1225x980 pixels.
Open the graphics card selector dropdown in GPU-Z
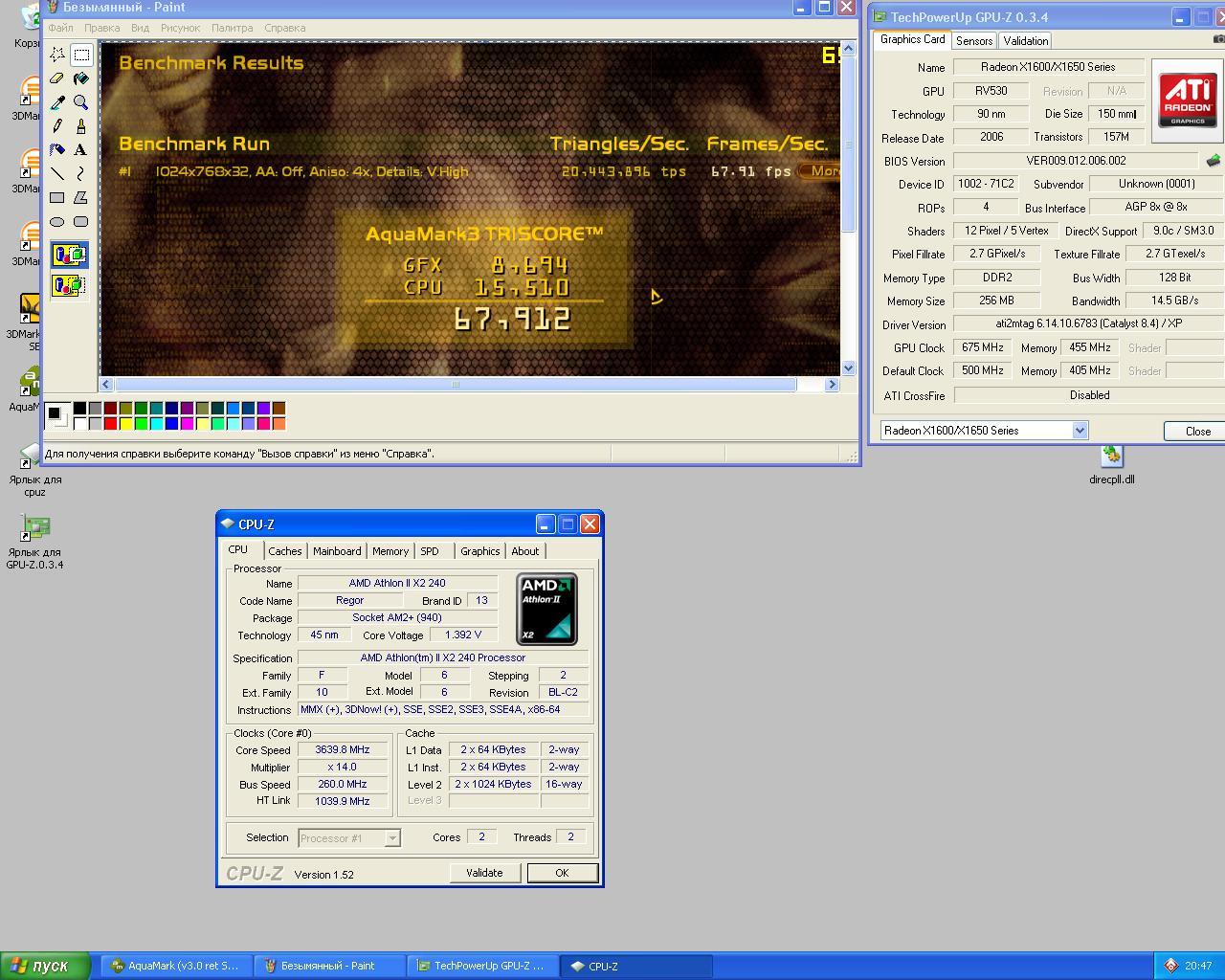coord(1080,431)
